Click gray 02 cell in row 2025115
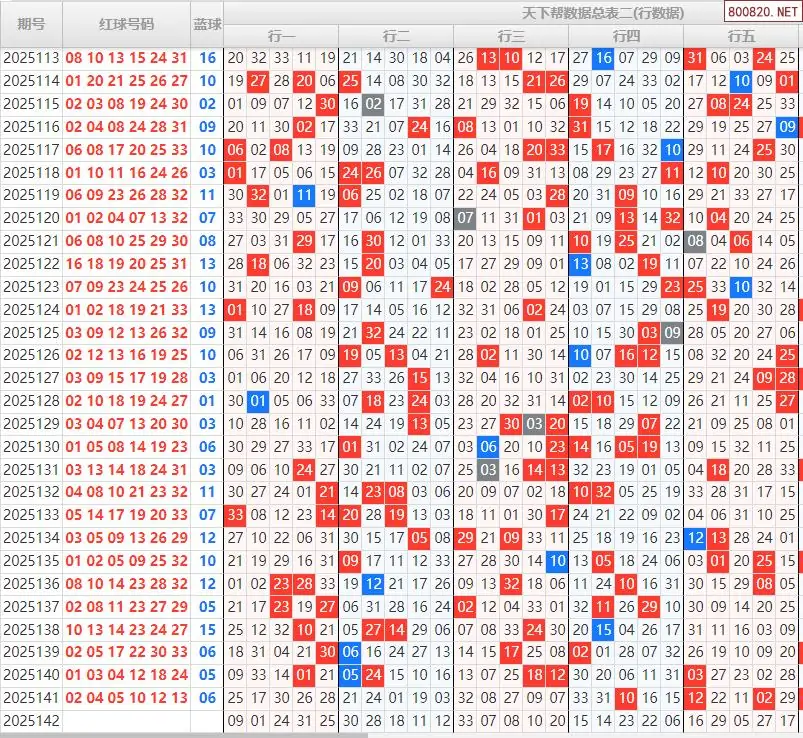The height and width of the screenshot is (738, 803). coord(373,103)
